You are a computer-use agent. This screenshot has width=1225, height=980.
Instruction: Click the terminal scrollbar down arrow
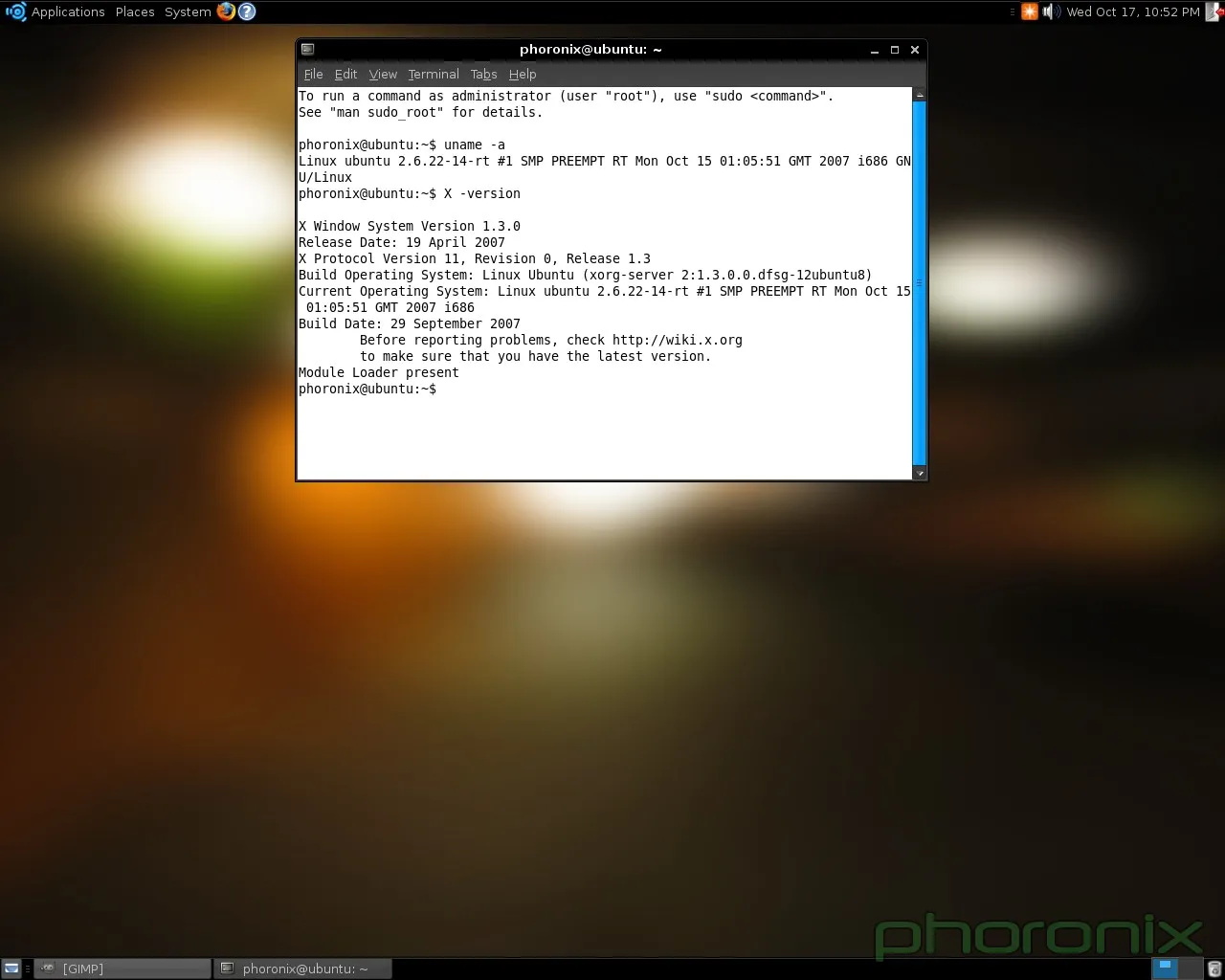tap(920, 473)
